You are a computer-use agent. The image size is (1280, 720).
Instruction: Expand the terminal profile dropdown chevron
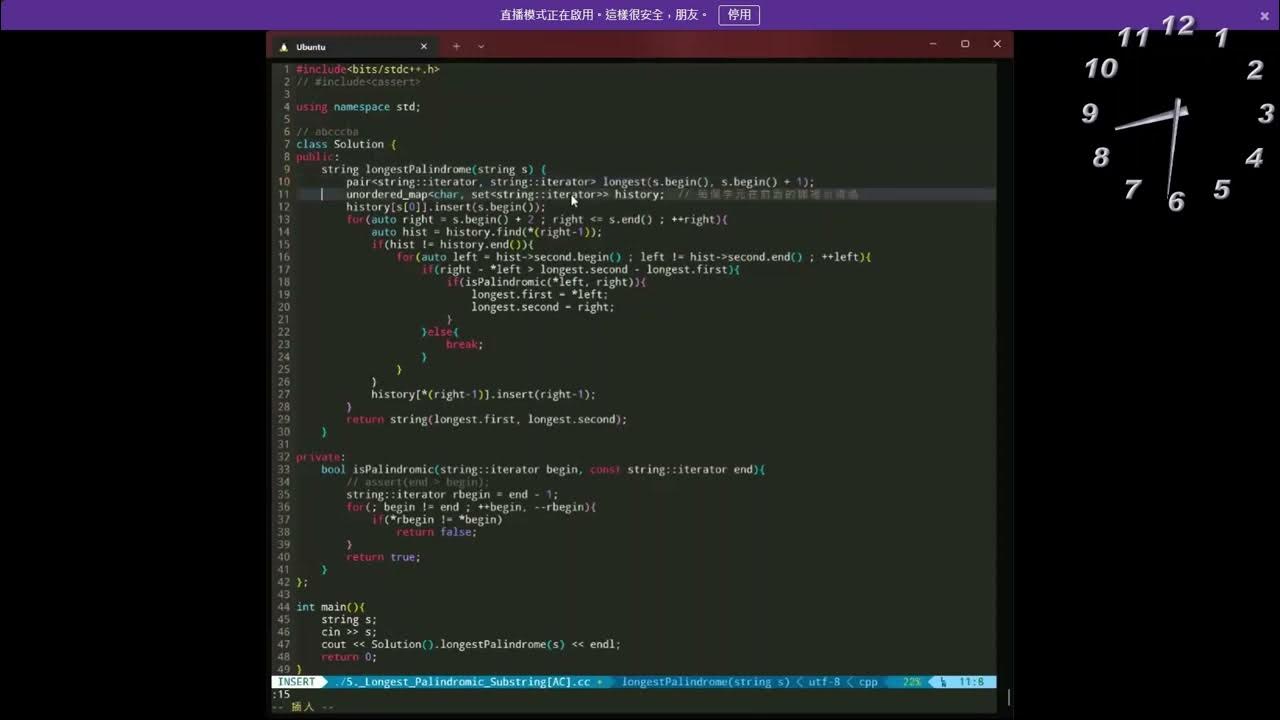(481, 46)
